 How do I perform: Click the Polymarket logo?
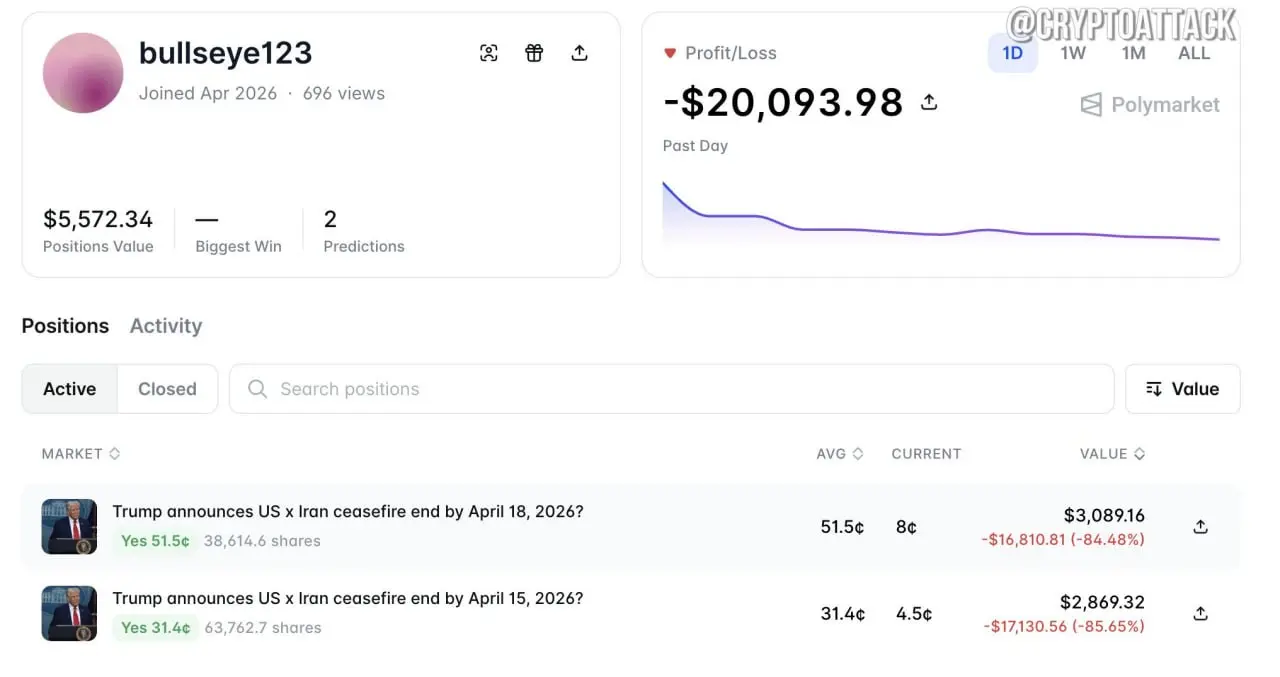pos(1150,105)
